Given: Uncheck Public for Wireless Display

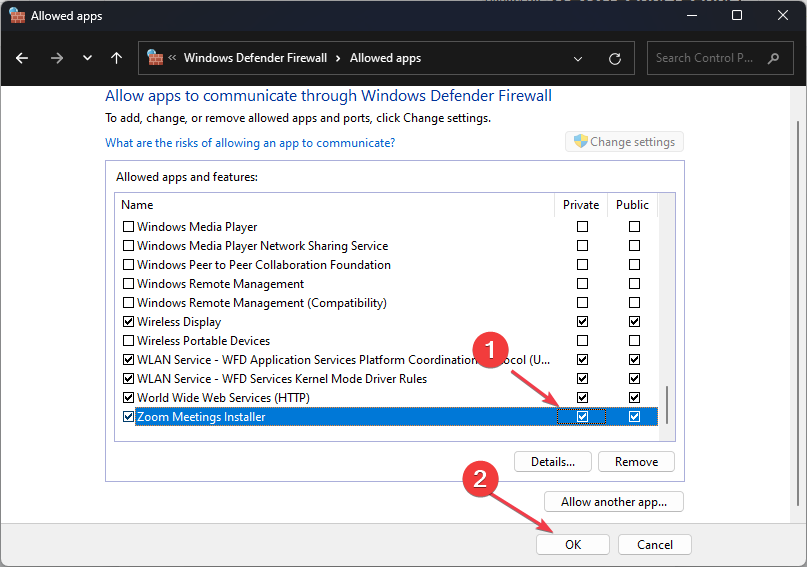Looking at the screenshot, I should point(634,322).
